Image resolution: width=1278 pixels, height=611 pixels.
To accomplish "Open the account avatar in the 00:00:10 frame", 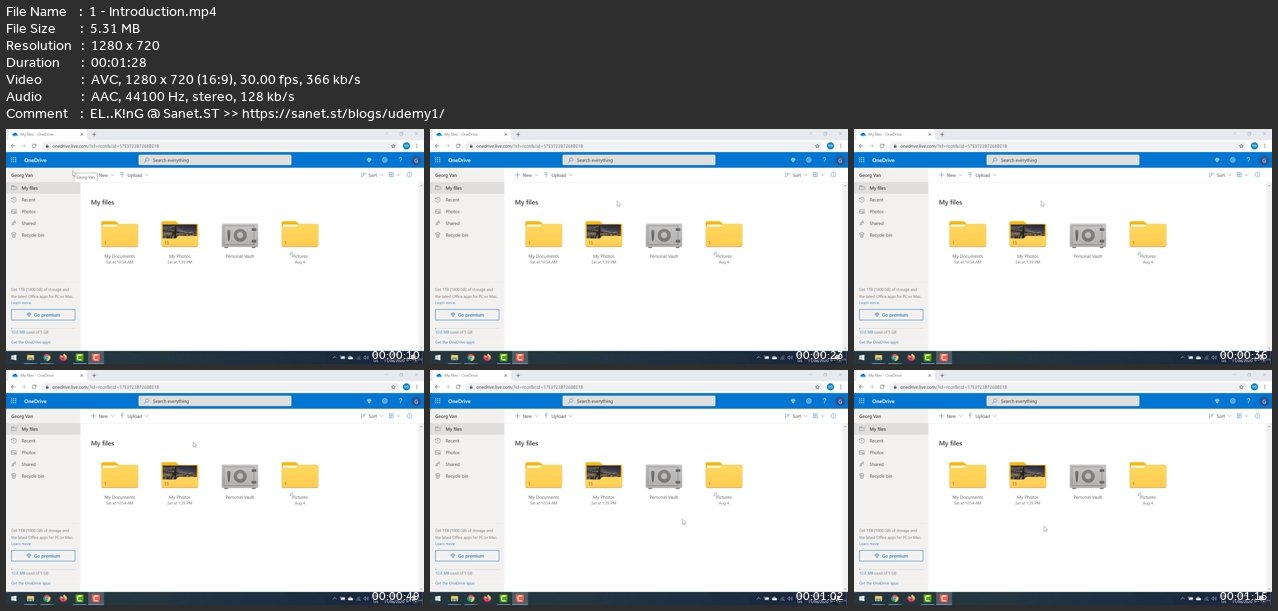I will point(415,160).
